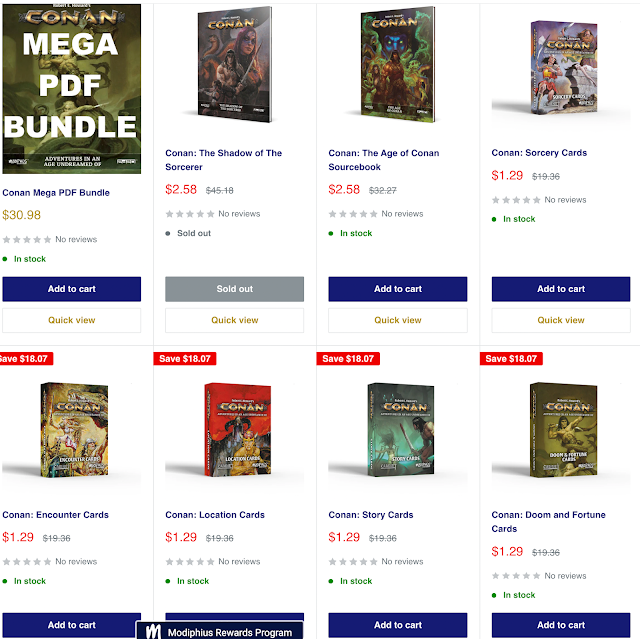Open Conan: Encounter Cards product title link
Screen dimensions: 640x639
point(56,515)
